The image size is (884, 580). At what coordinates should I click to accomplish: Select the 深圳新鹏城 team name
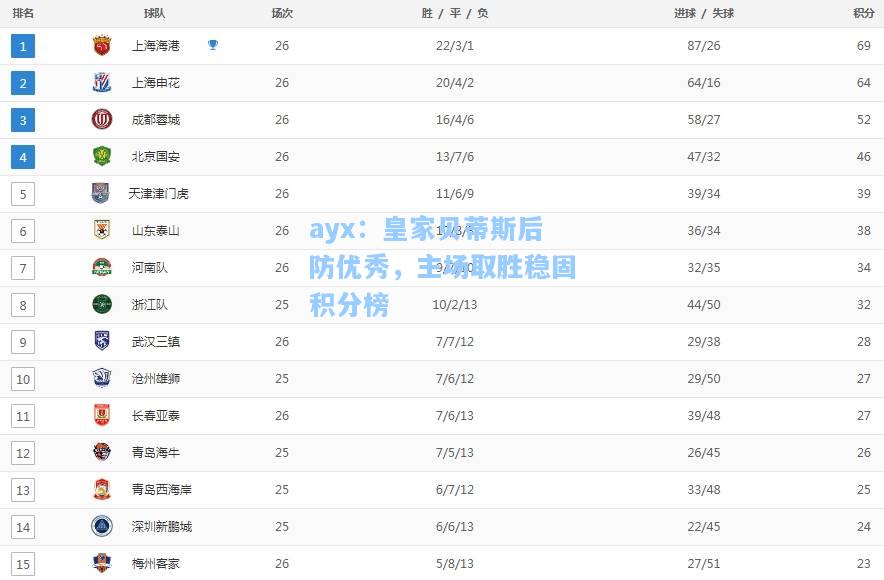pos(162,526)
